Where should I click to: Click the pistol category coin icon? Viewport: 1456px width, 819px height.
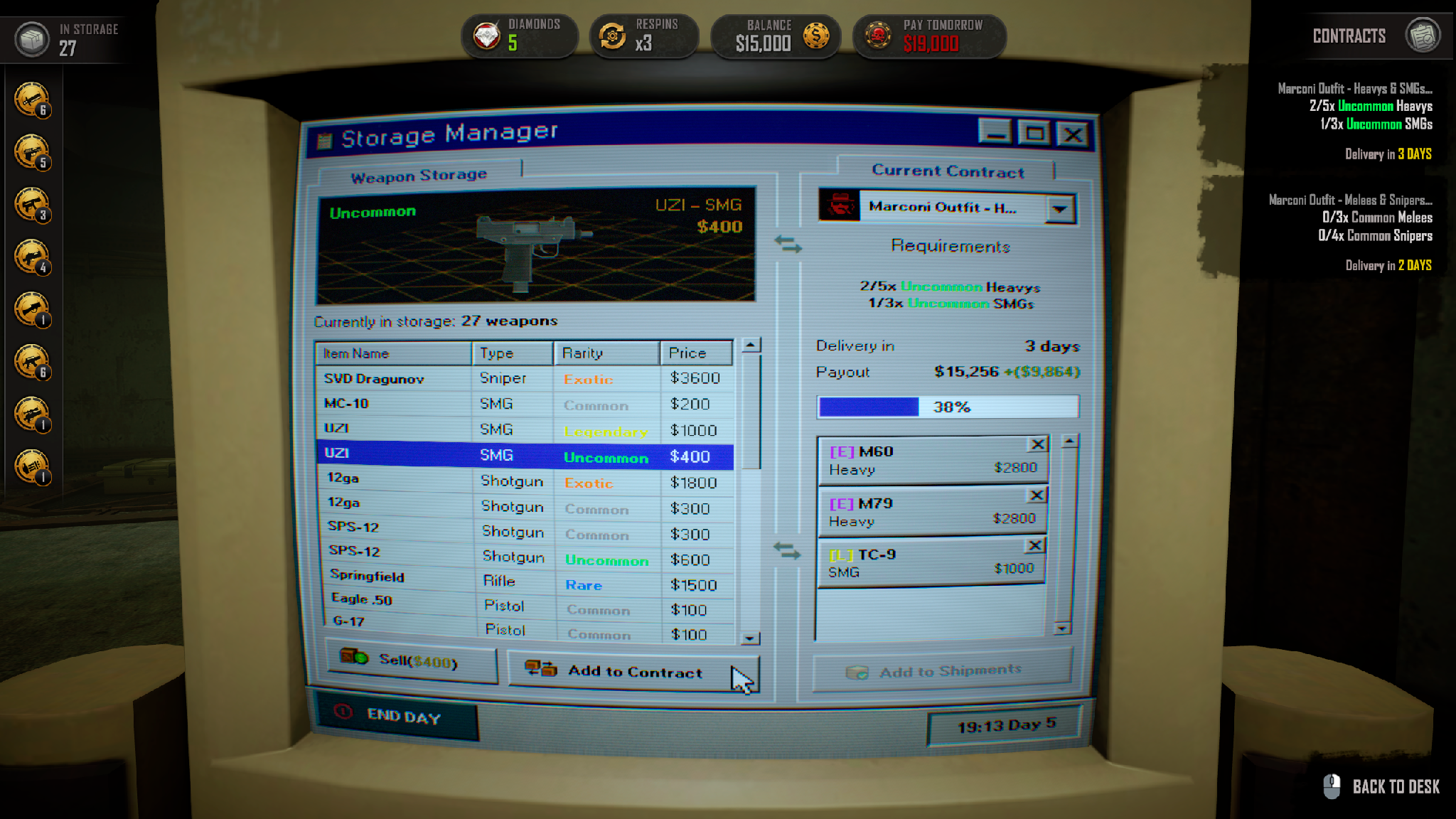[31, 151]
